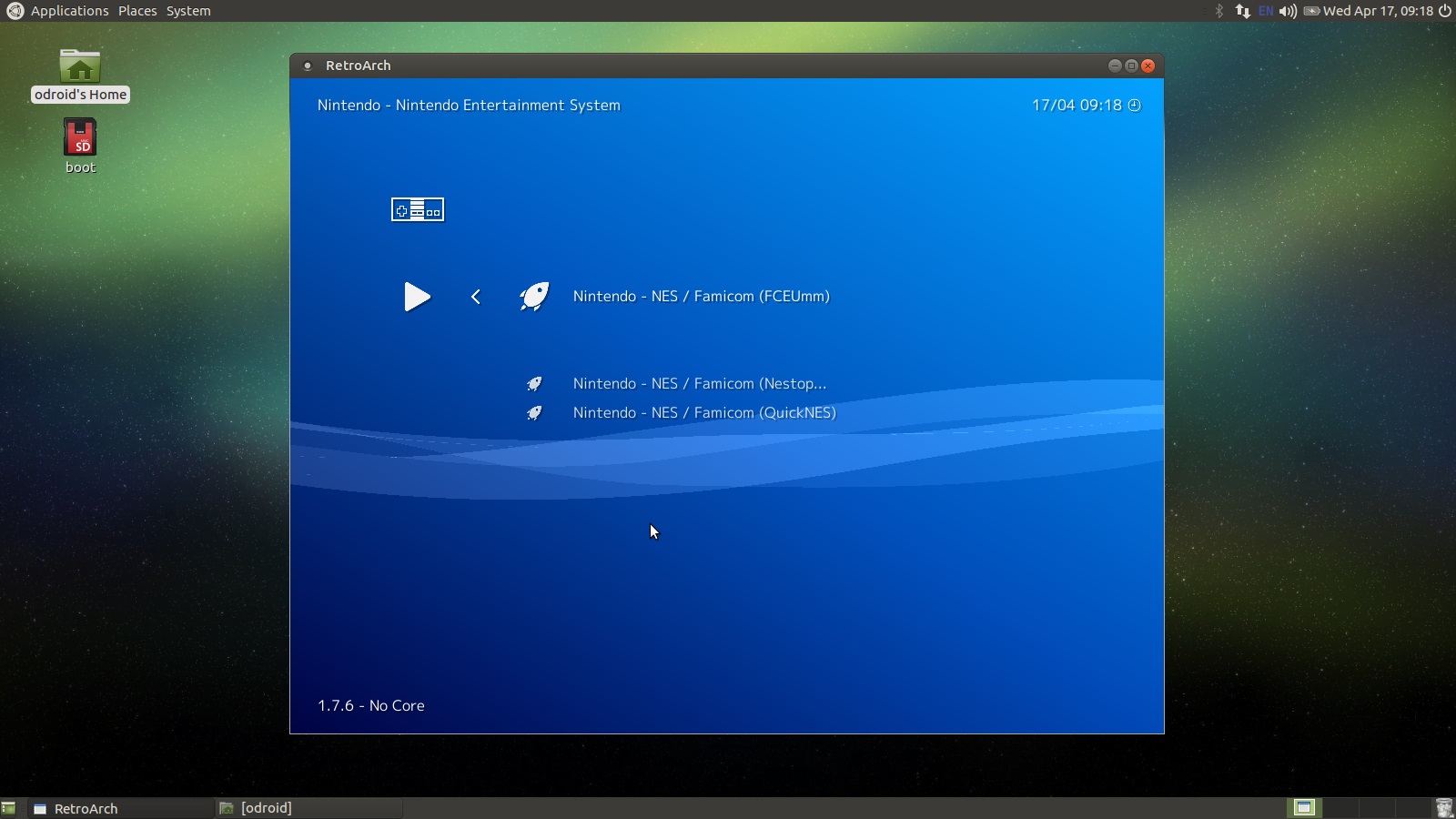Click the rocket icon beside QuickNES core
Viewport: 1456px width, 819px height.
(534, 413)
